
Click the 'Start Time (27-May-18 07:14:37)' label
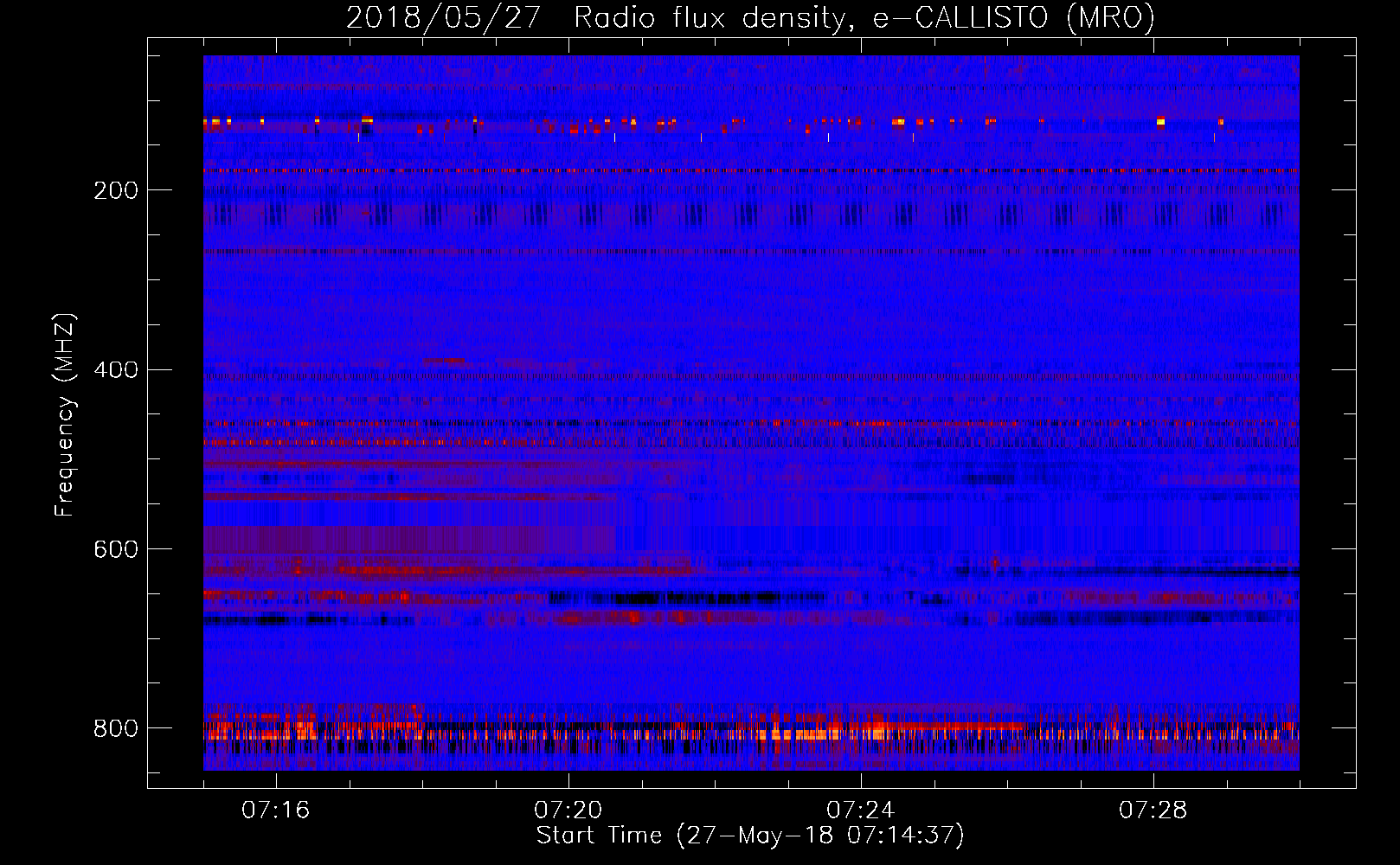pos(750,836)
